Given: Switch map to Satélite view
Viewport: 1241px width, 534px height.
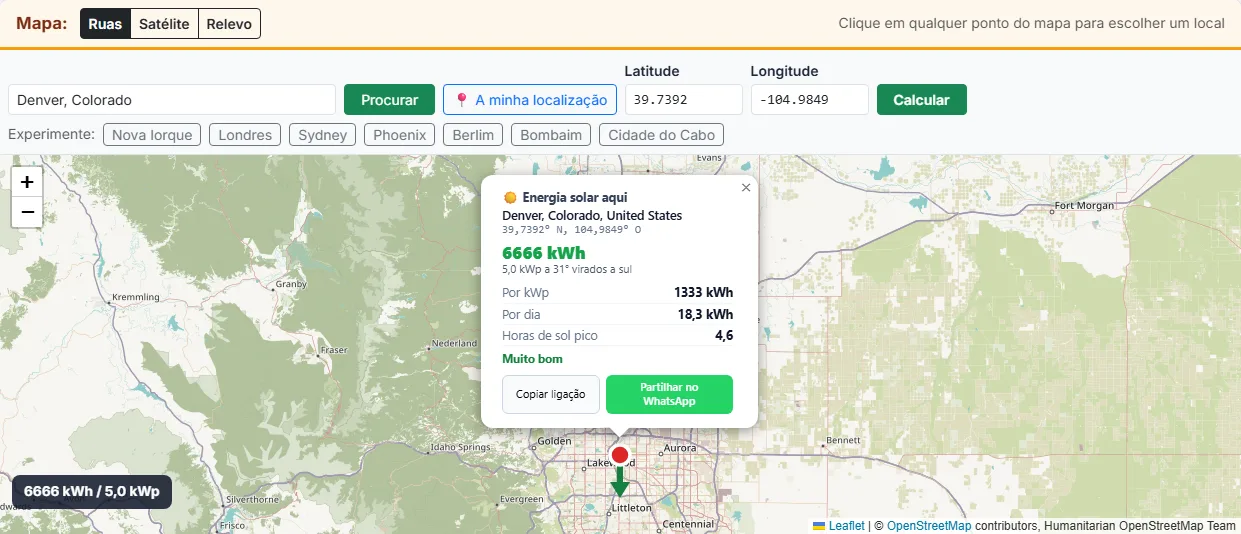Looking at the screenshot, I should tap(164, 24).
